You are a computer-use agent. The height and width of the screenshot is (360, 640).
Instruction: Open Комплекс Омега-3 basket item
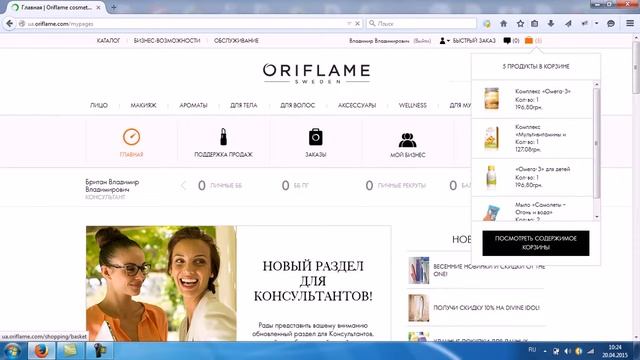[543, 91]
